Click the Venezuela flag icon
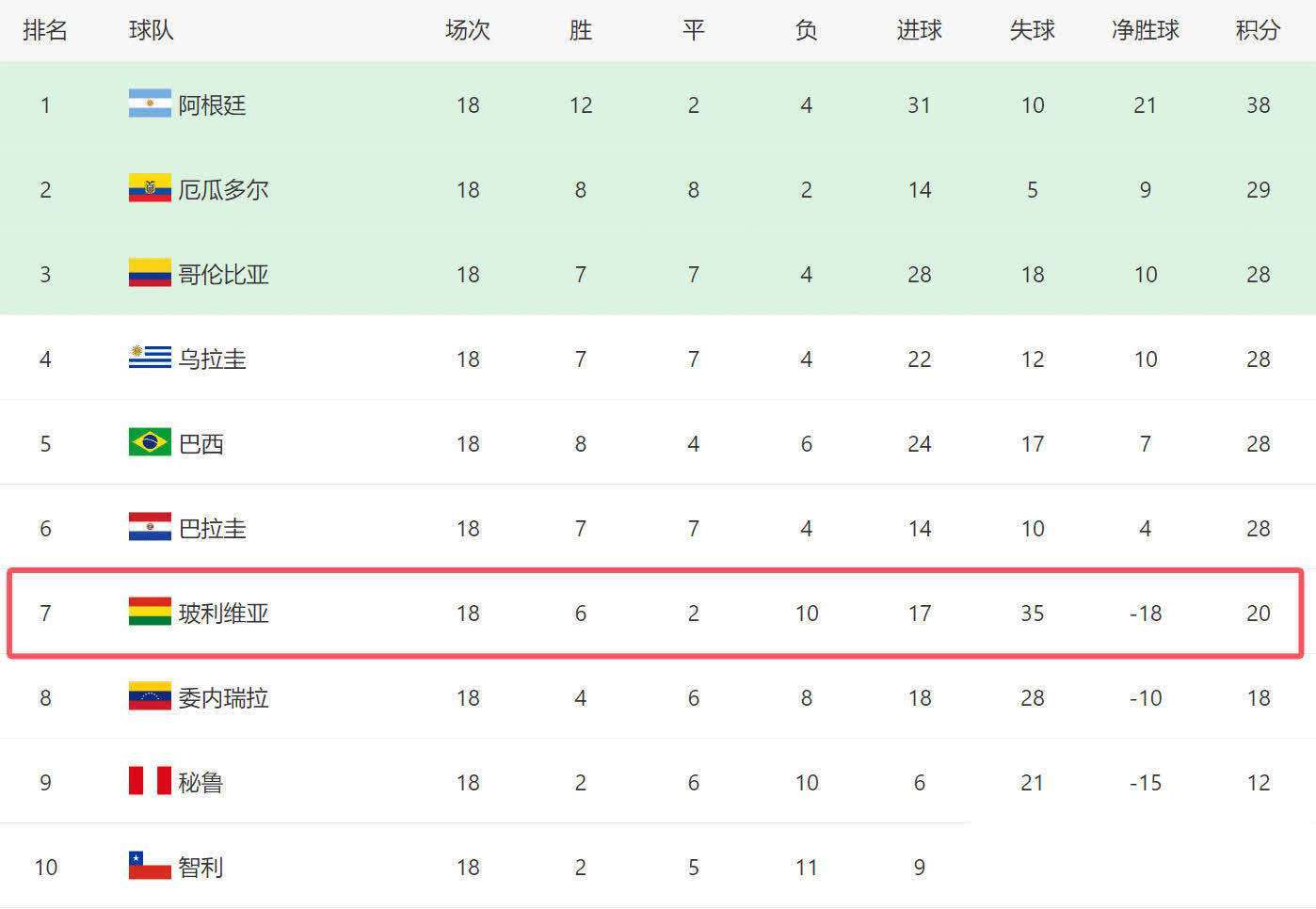 click(x=150, y=696)
